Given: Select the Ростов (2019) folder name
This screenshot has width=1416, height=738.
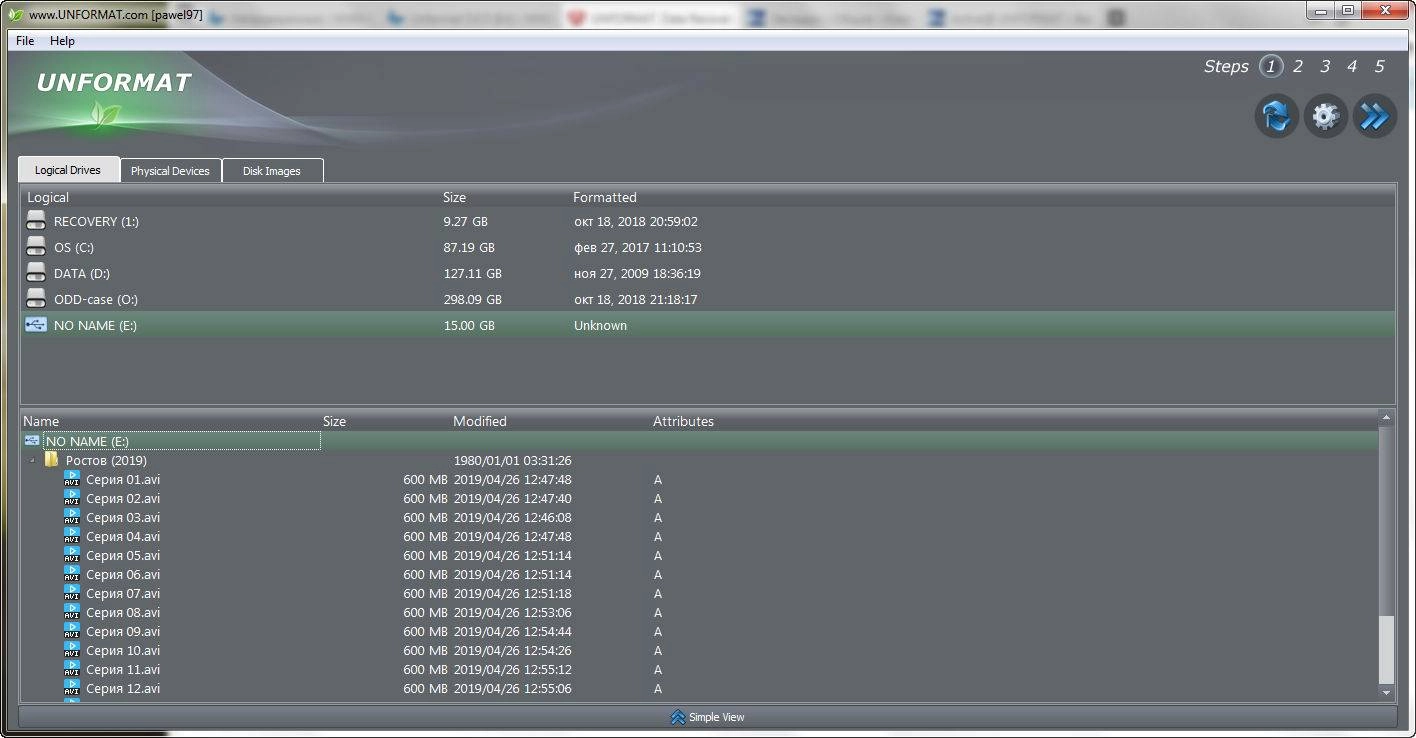Looking at the screenshot, I should pos(106,460).
